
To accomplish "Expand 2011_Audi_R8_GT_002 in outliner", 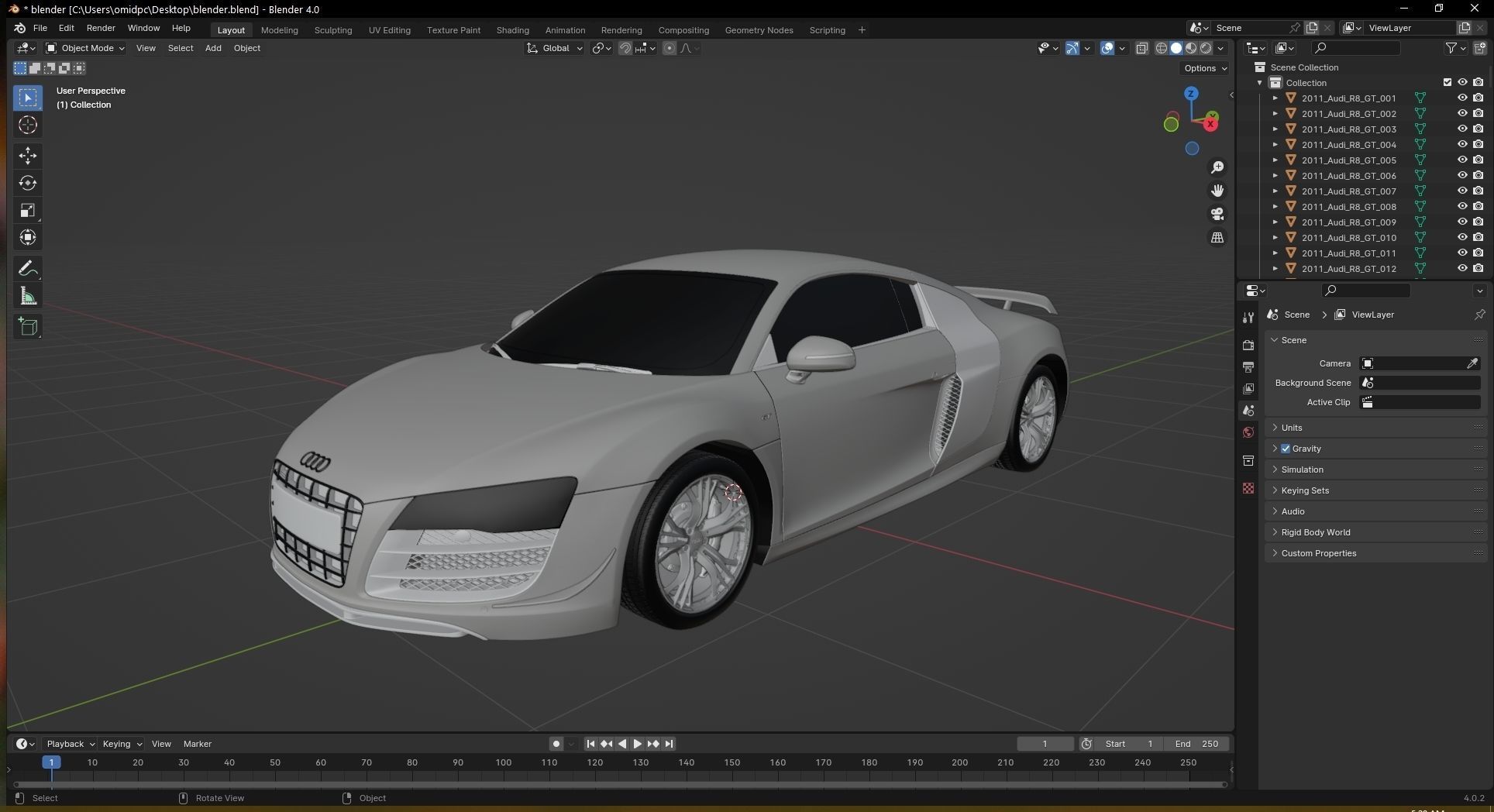I will tap(1275, 114).
